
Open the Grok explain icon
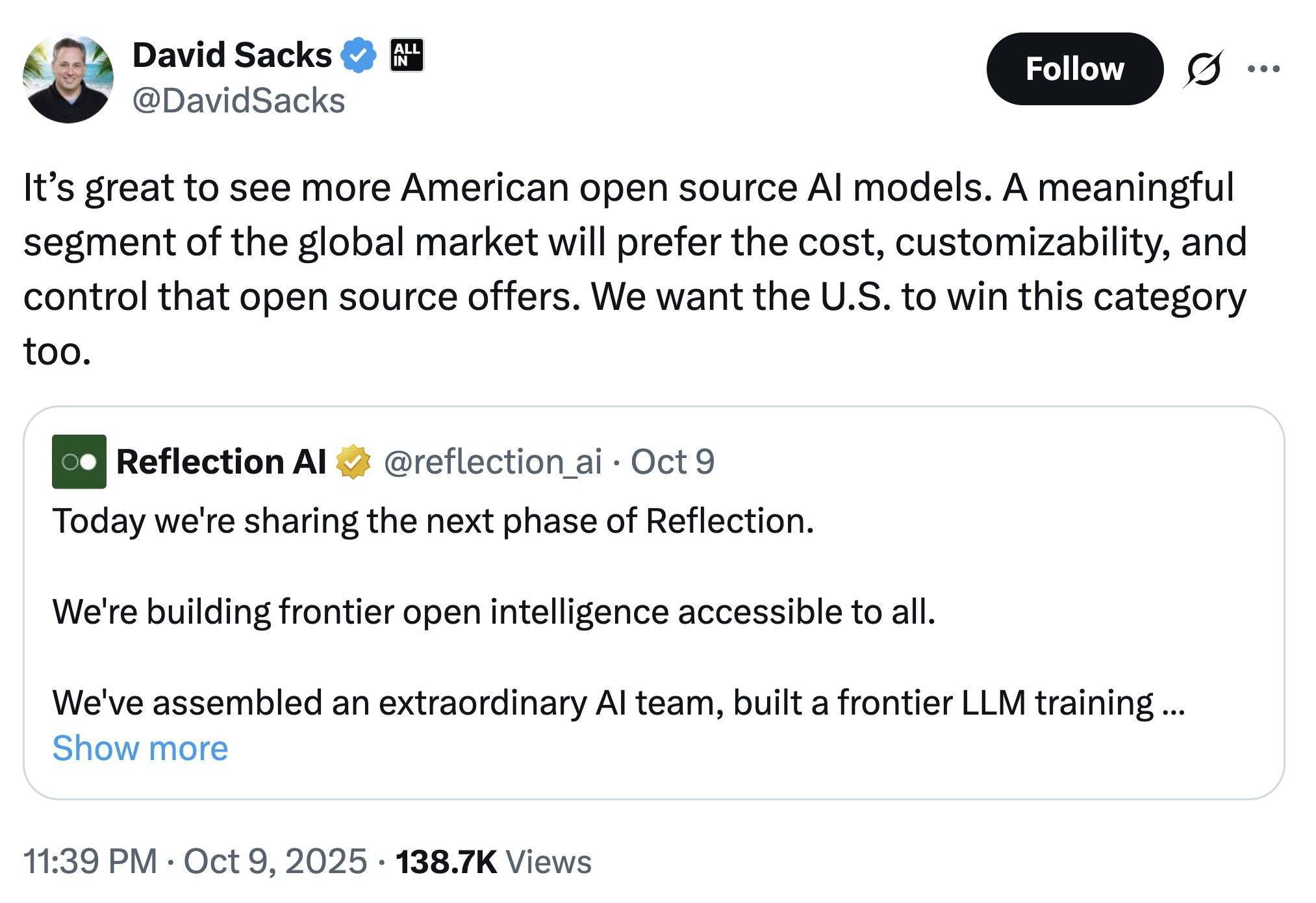pyautogui.click(x=1202, y=69)
